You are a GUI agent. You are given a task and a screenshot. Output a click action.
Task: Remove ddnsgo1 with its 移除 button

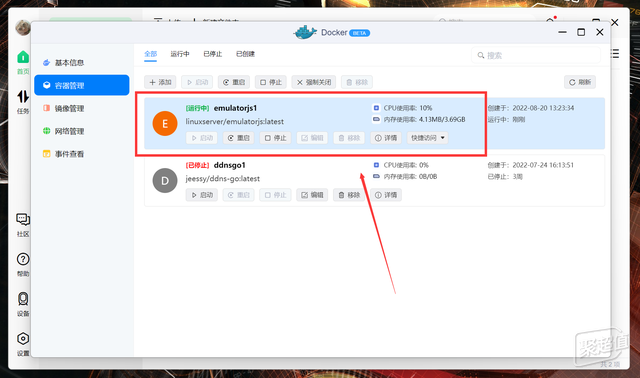[349, 195]
